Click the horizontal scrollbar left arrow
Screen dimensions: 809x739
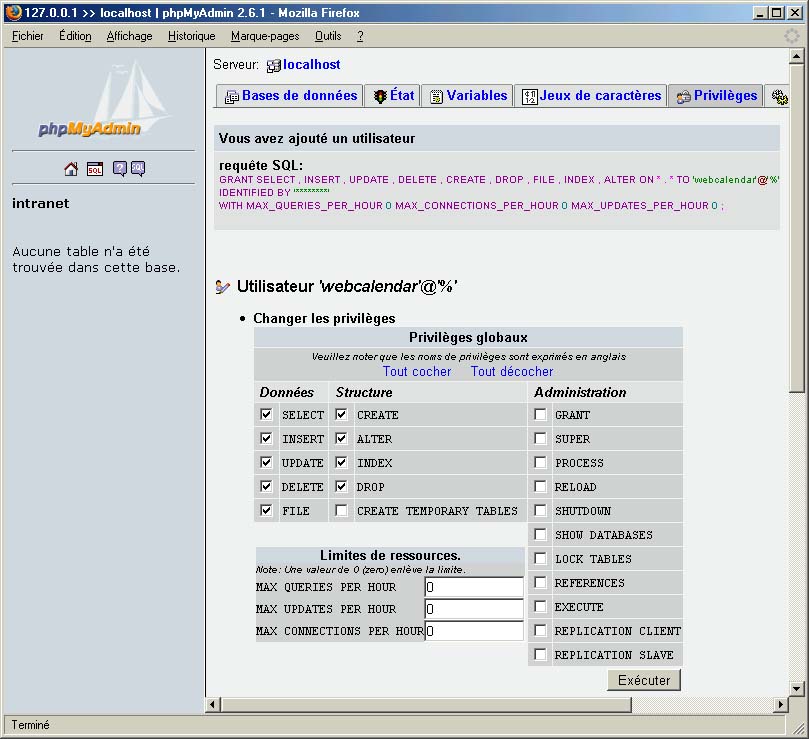click(213, 704)
